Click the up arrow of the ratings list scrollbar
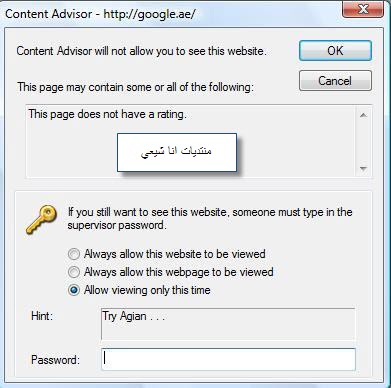391x388 pixels. pyautogui.click(x=363, y=115)
